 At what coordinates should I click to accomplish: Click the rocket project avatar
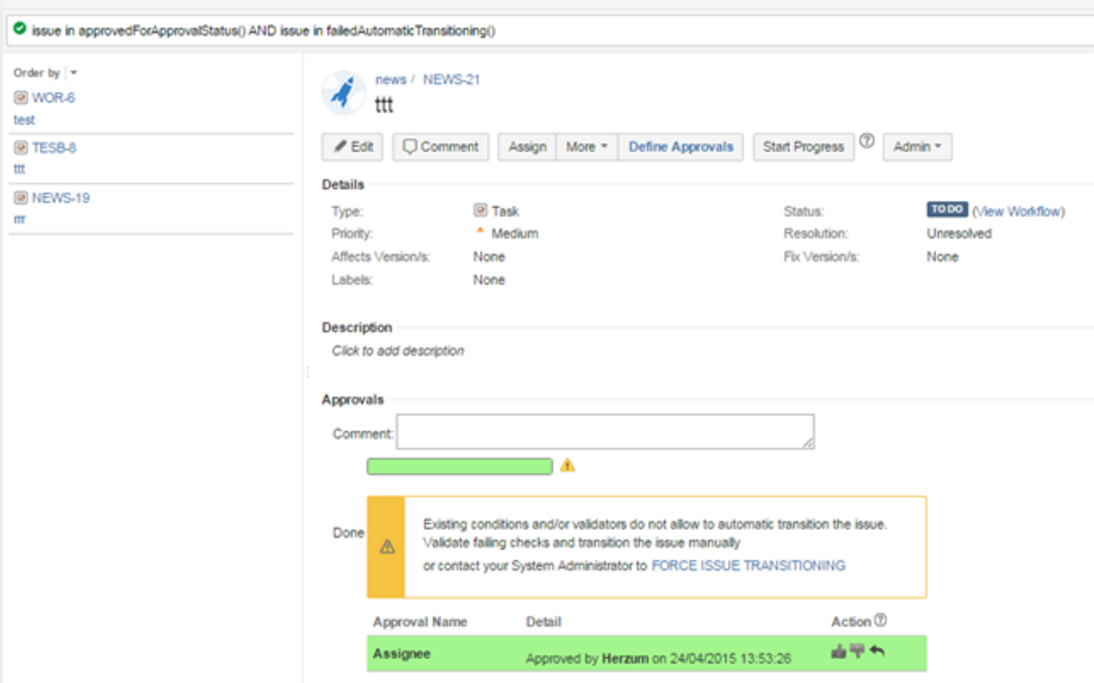point(343,93)
